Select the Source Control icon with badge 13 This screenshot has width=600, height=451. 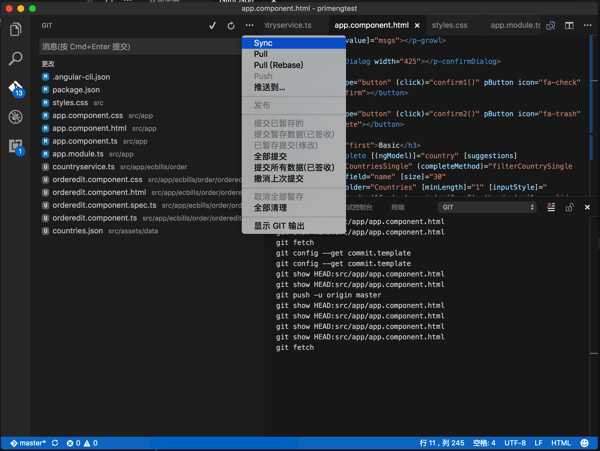click(x=16, y=89)
